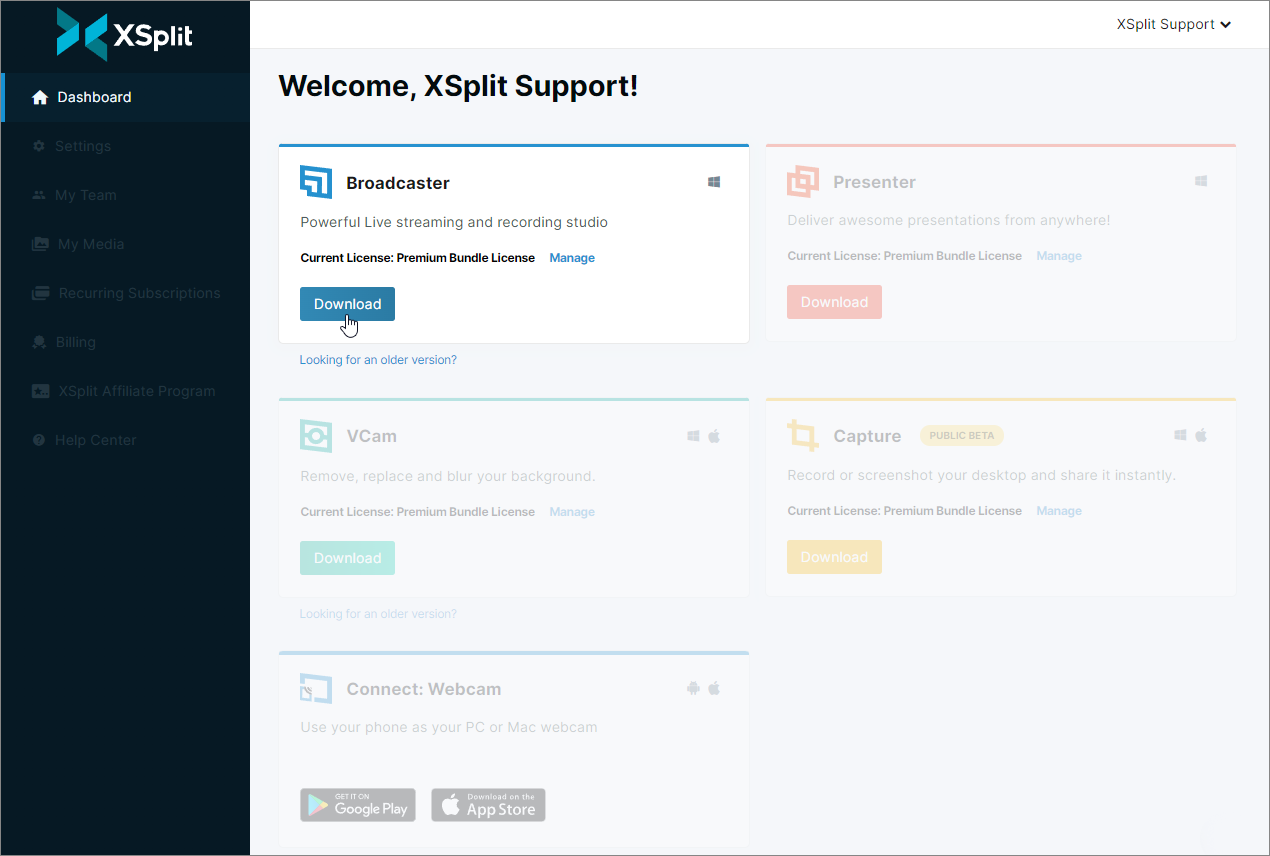Click the Broadcaster product icon
Image resolution: width=1270 pixels, height=856 pixels.
pos(316,182)
